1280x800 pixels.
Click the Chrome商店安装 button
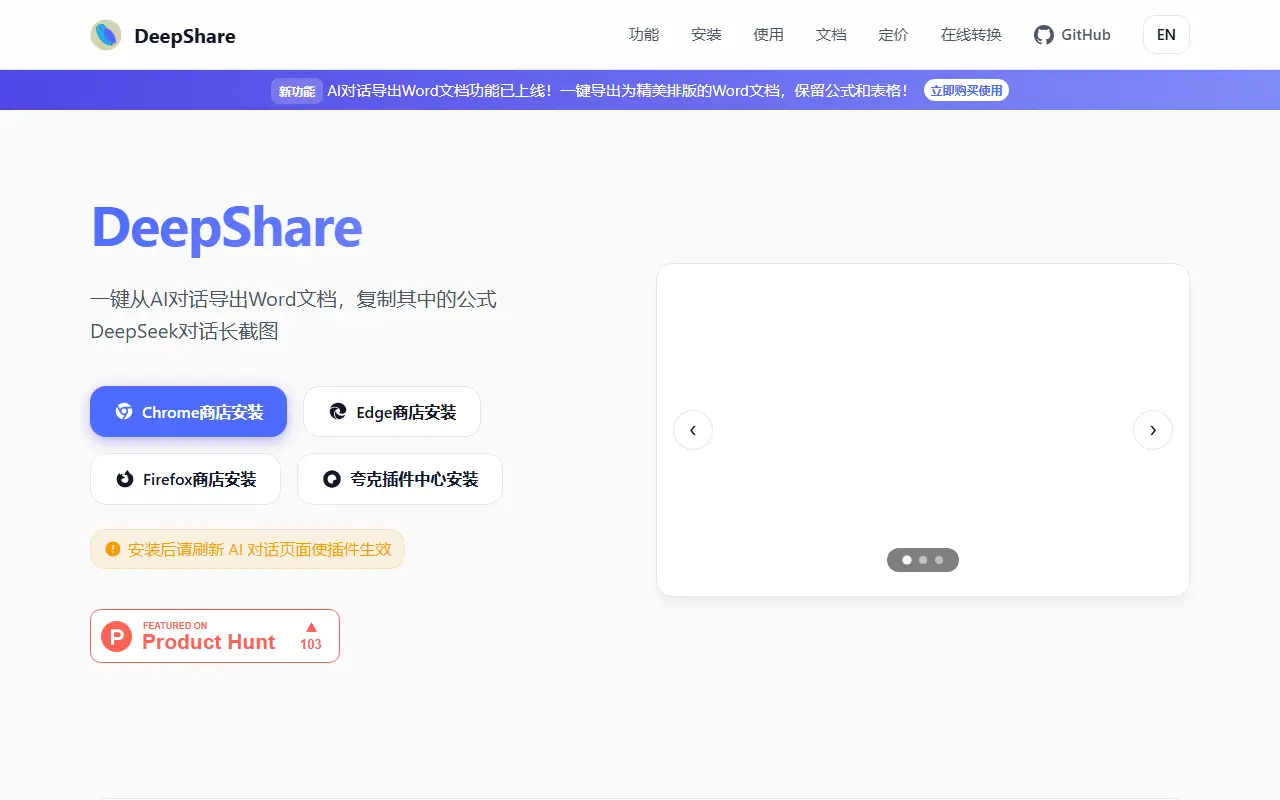[188, 412]
